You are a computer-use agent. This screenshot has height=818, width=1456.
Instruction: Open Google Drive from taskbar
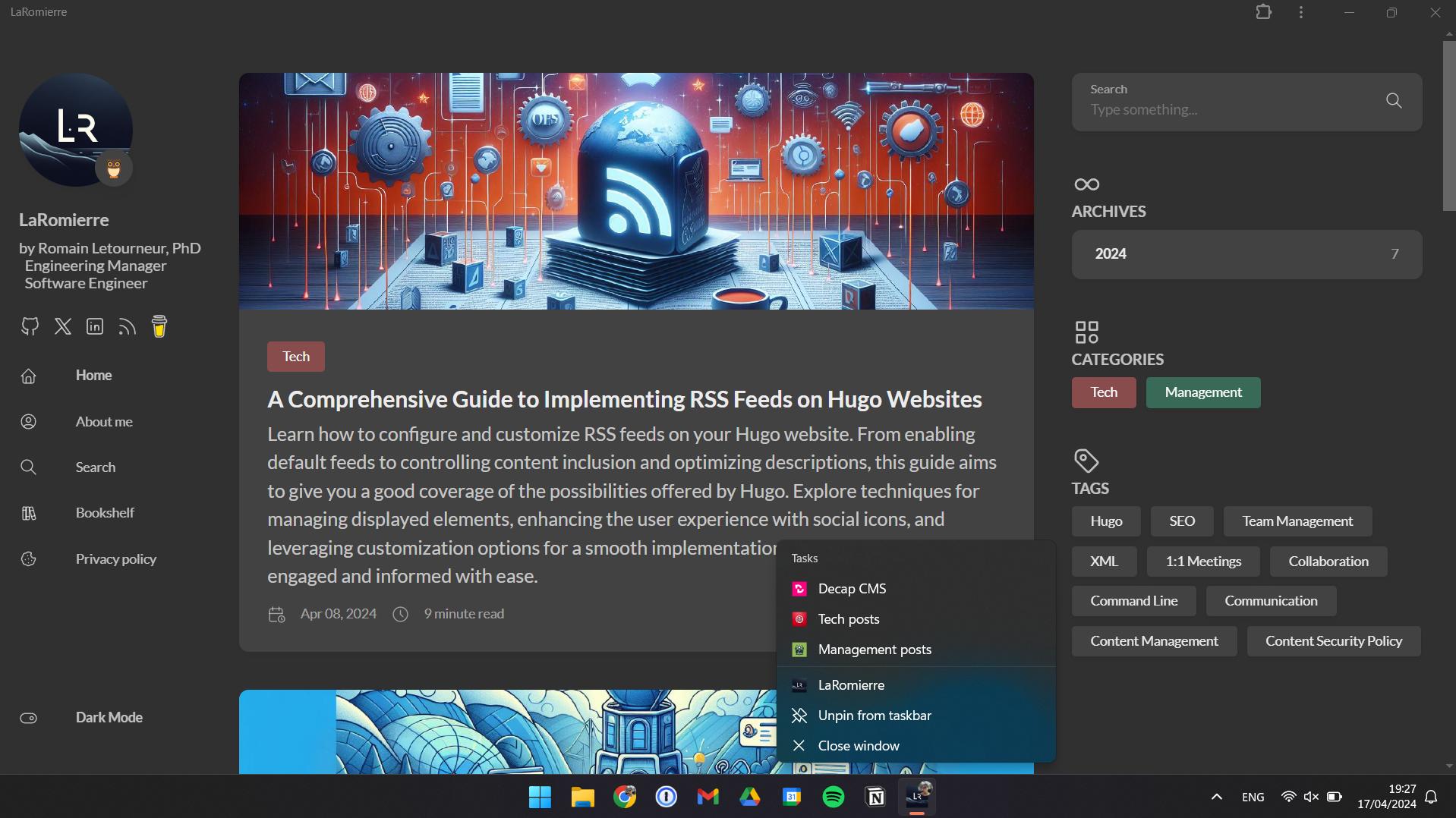pyautogui.click(x=750, y=797)
